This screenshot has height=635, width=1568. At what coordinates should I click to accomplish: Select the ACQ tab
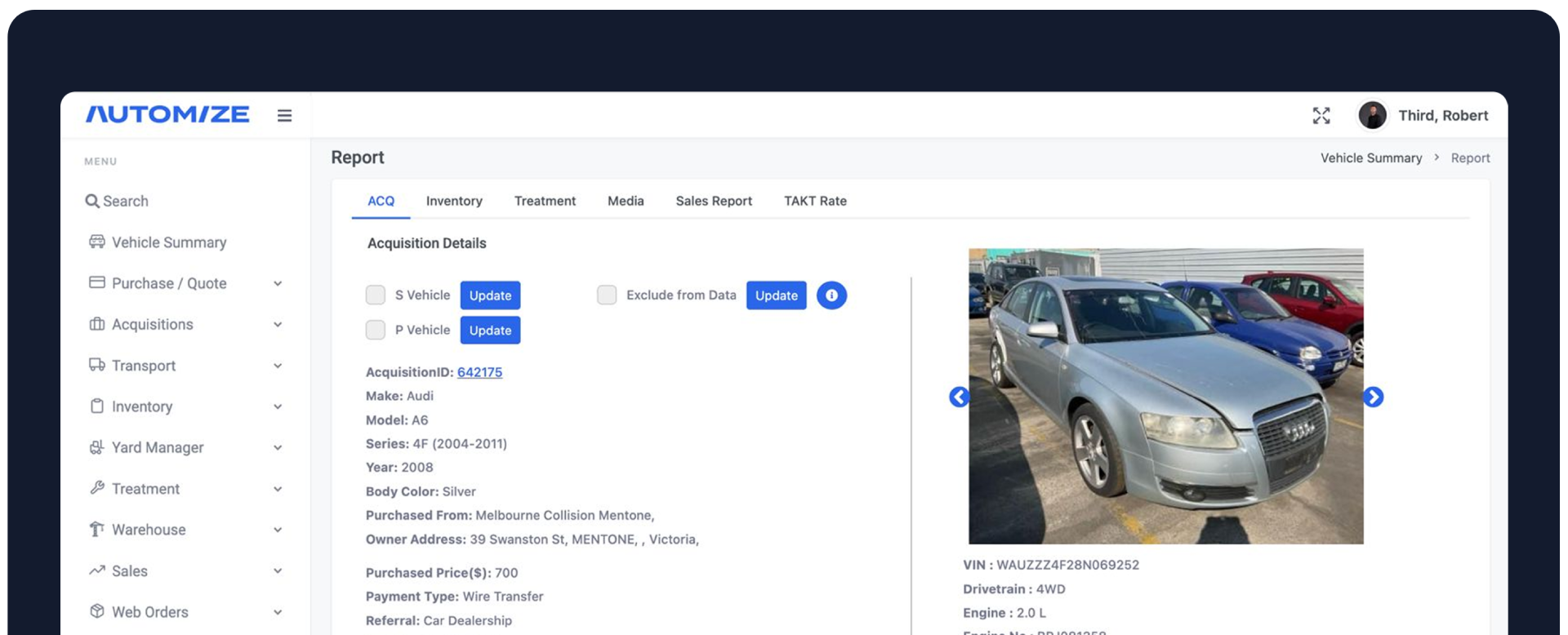(x=381, y=201)
